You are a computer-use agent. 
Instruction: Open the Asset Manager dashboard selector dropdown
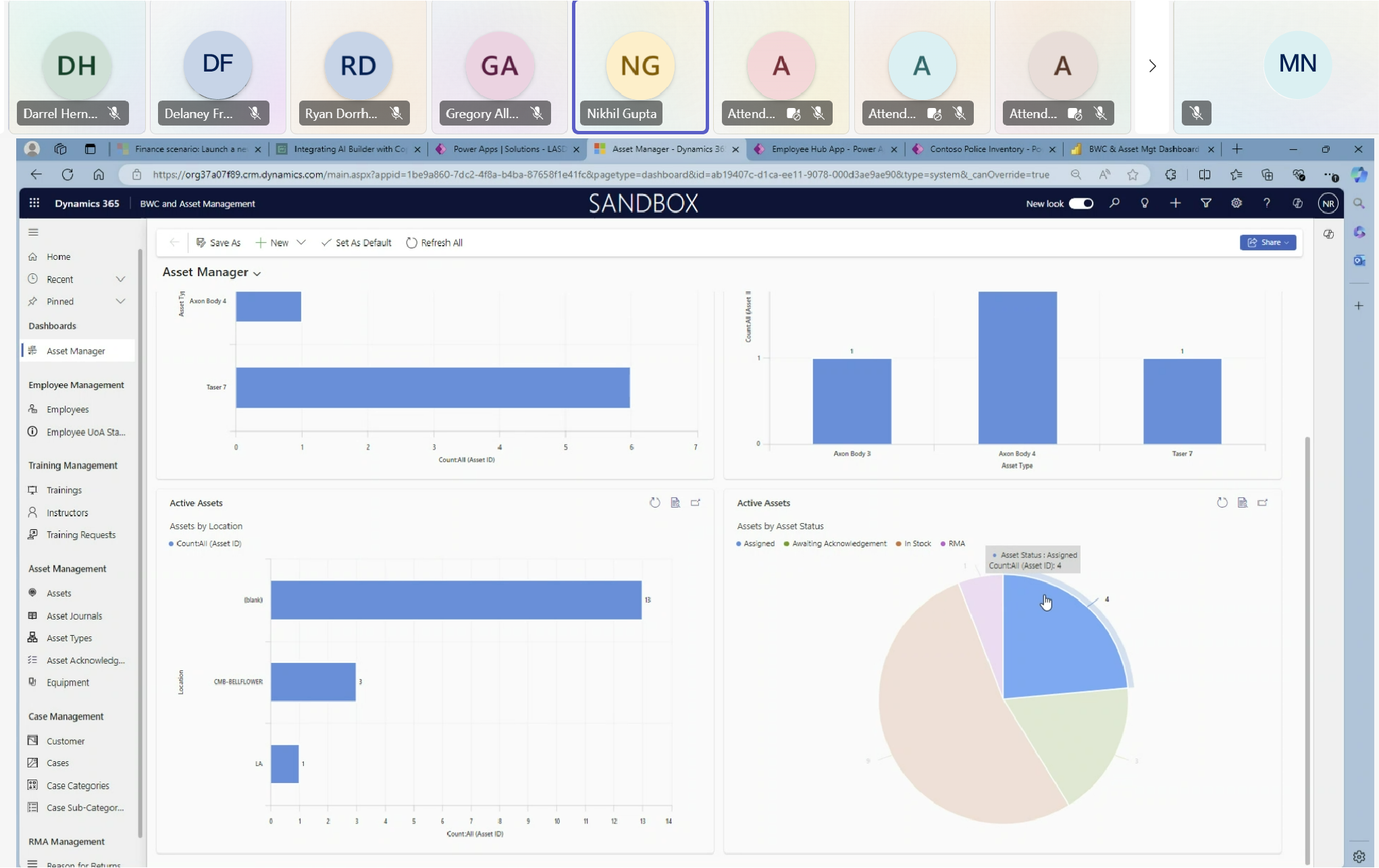[257, 273]
